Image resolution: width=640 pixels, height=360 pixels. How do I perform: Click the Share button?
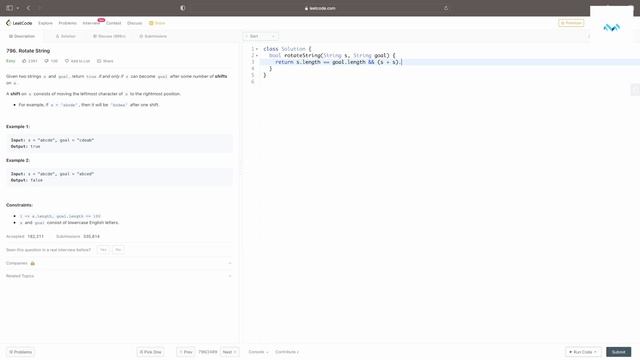[x=105, y=61]
